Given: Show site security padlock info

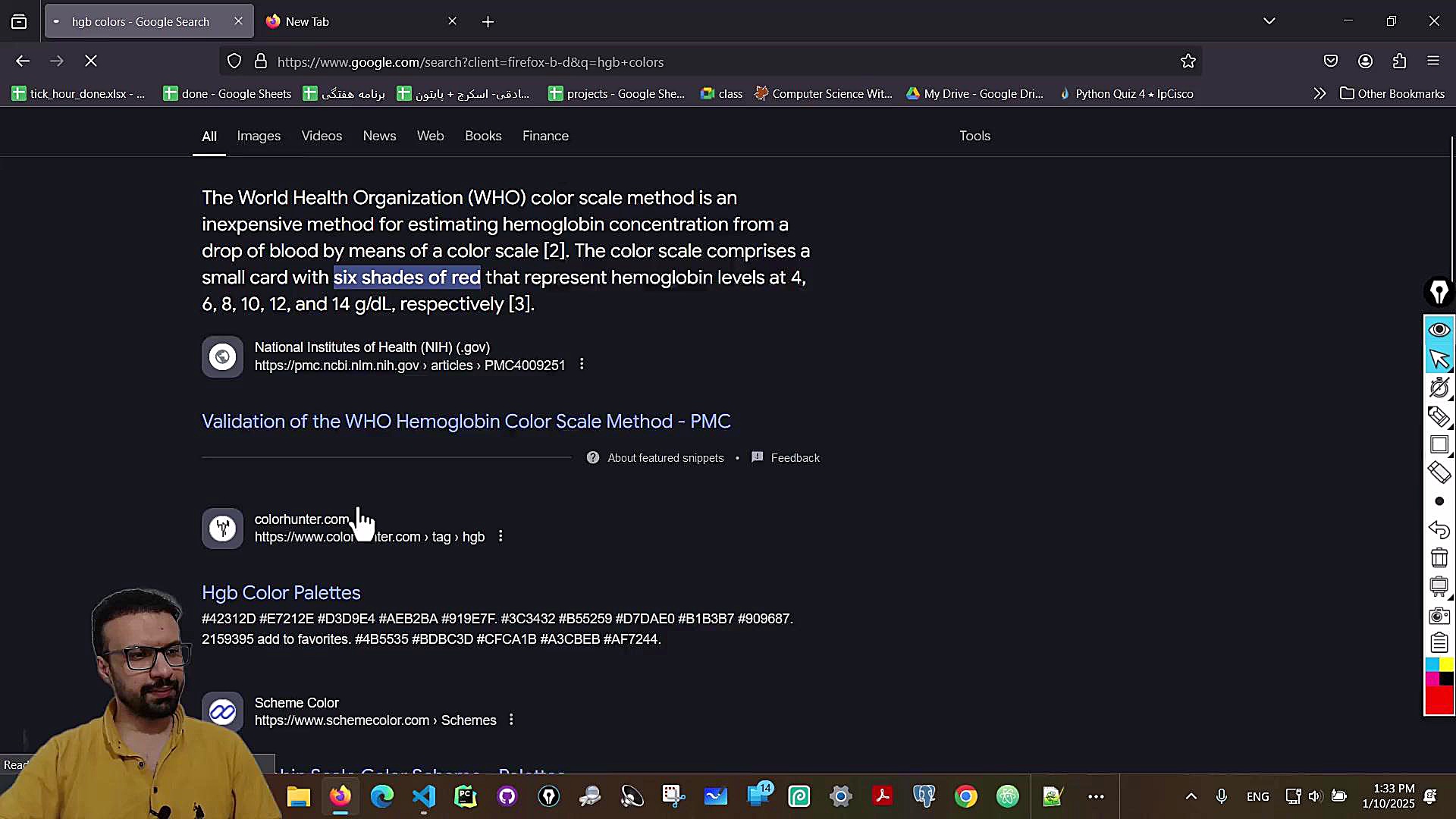Looking at the screenshot, I should [261, 61].
